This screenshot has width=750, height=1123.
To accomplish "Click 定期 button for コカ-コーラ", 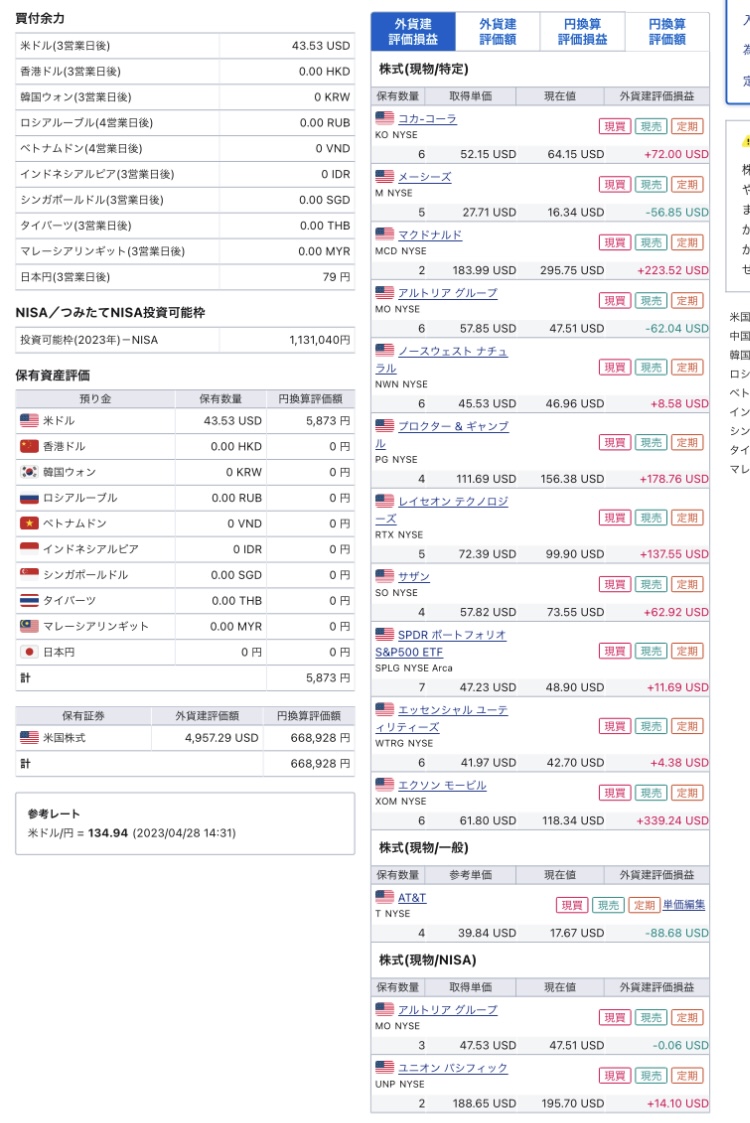I will pos(687,127).
